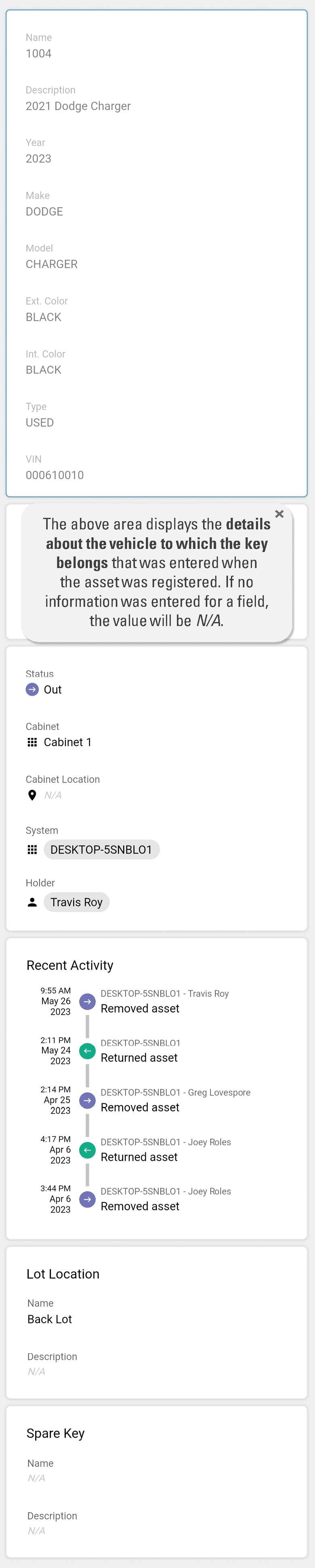Select the Travis Roy holder chip
315x1568 pixels.
(x=76, y=902)
